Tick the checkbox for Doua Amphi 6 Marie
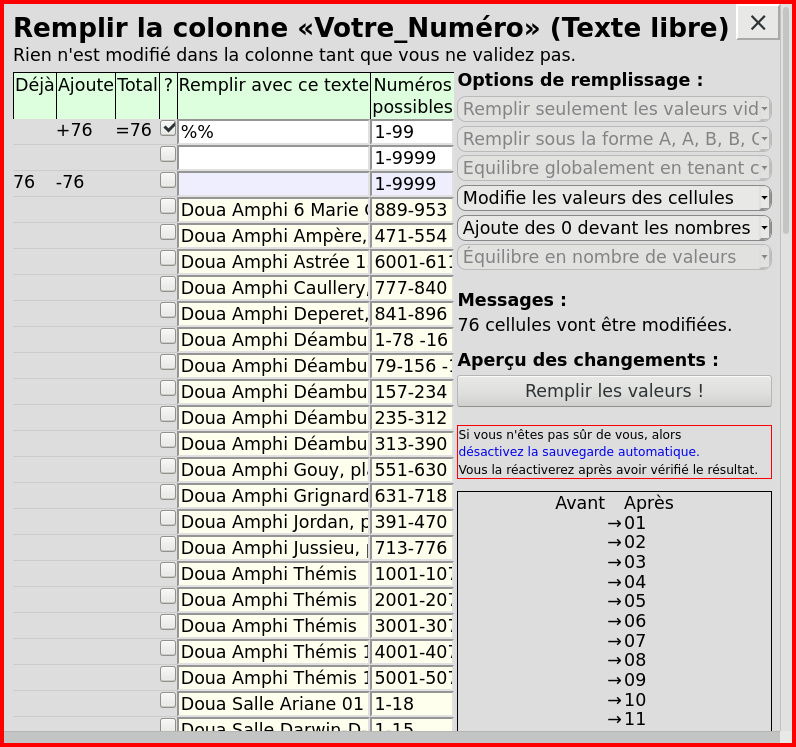The image size is (796, 747). point(168,206)
